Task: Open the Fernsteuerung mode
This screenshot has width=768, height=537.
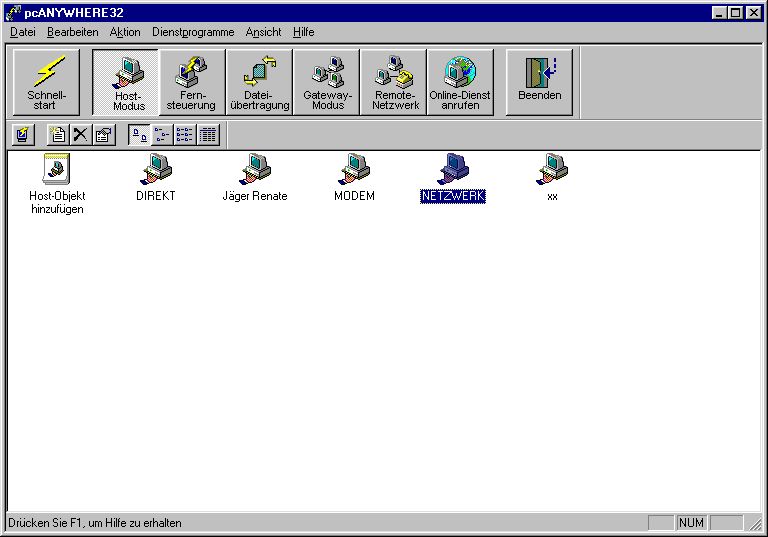Action: (192, 82)
